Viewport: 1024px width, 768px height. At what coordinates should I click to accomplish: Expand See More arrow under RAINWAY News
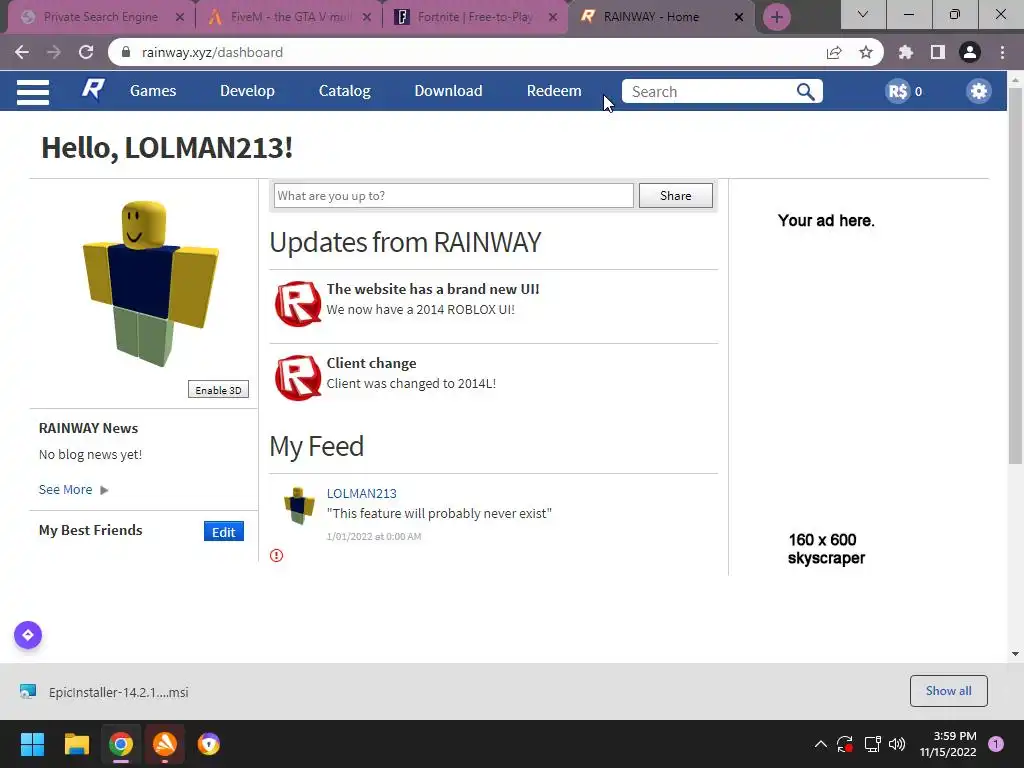click(x=104, y=490)
